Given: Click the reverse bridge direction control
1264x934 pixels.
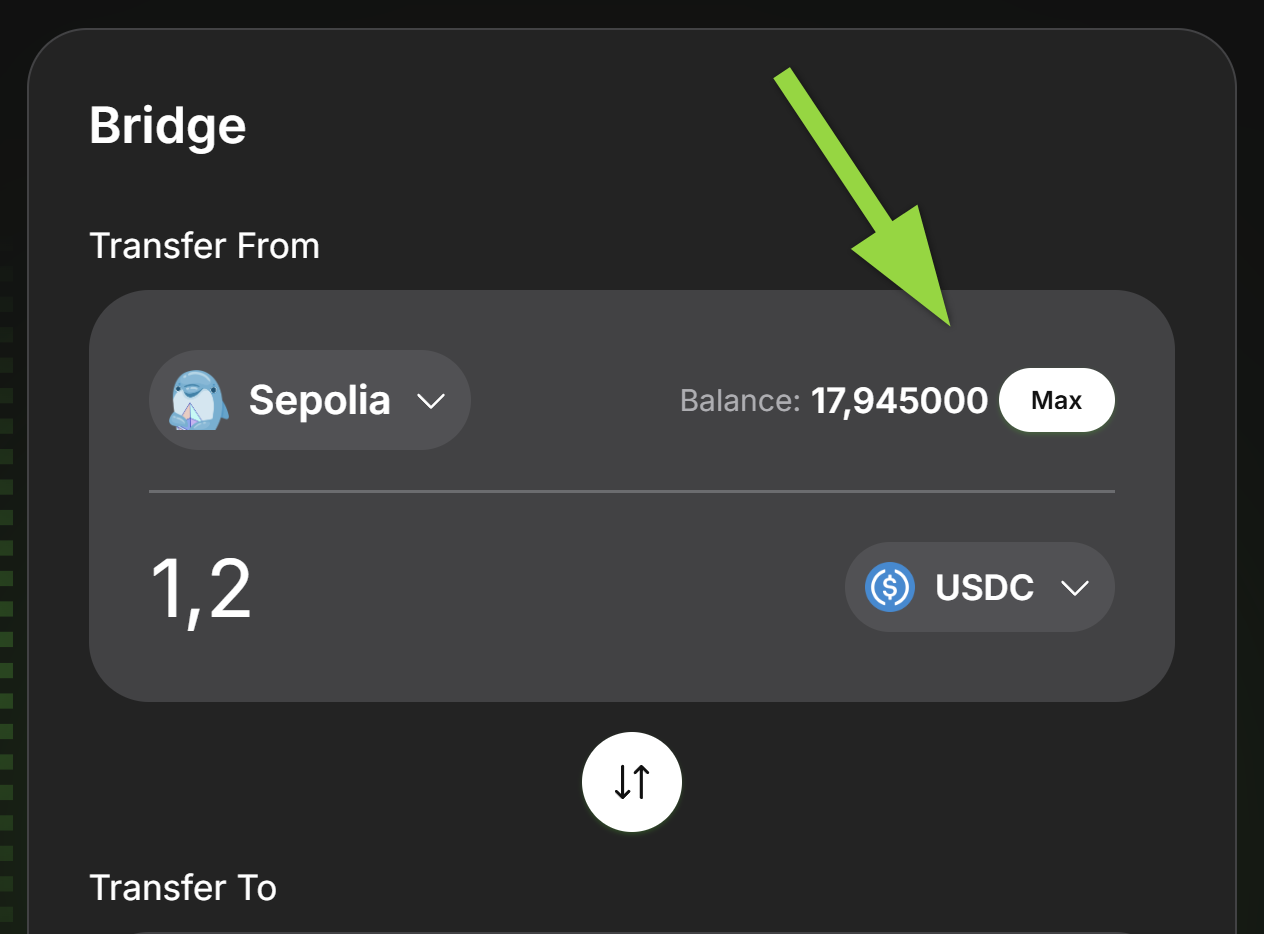Looking at the screenshot, I should (x=632, y=782).
